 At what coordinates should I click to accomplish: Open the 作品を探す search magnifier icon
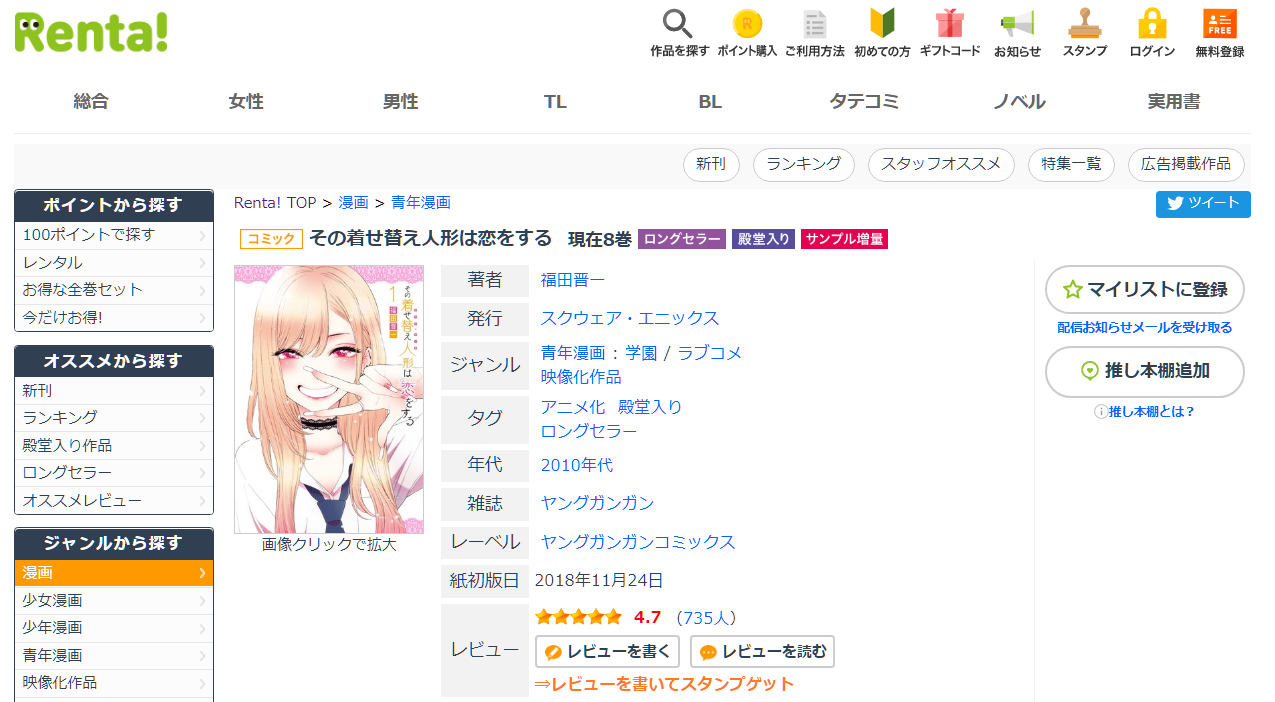(x=679, y=24)
